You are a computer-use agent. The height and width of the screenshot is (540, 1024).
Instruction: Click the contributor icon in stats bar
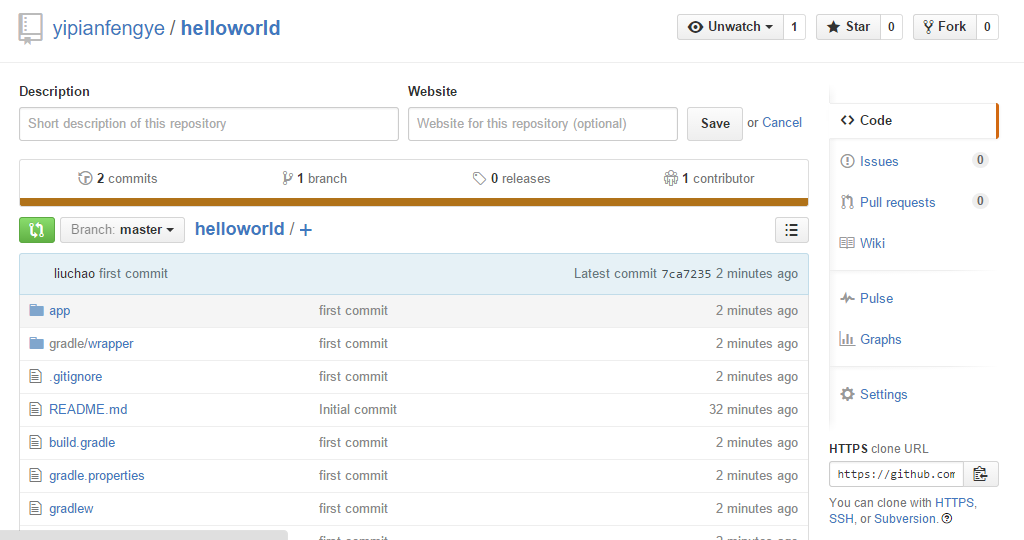(670, 179)
